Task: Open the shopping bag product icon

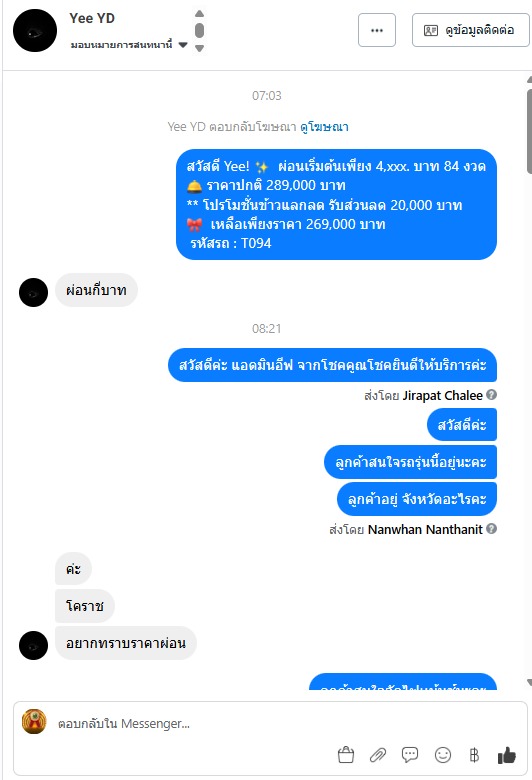Action: (x=345, y=755)
